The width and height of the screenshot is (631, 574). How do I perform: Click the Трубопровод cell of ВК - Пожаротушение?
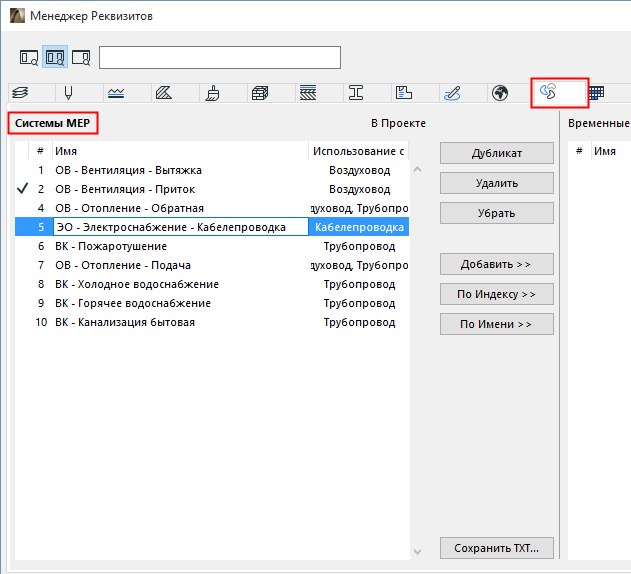pyautogui.click(x=359, y=246)
